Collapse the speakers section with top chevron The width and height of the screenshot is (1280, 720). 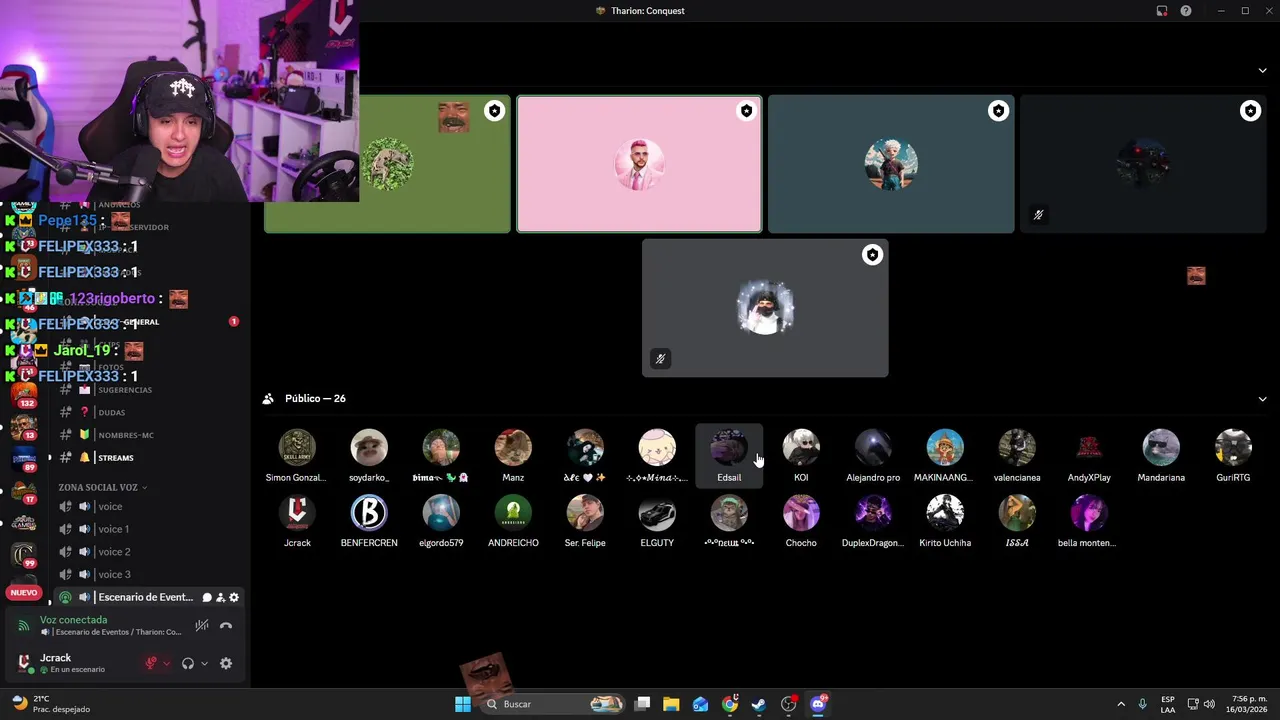pyautogui.click(x=1262, y=70)
